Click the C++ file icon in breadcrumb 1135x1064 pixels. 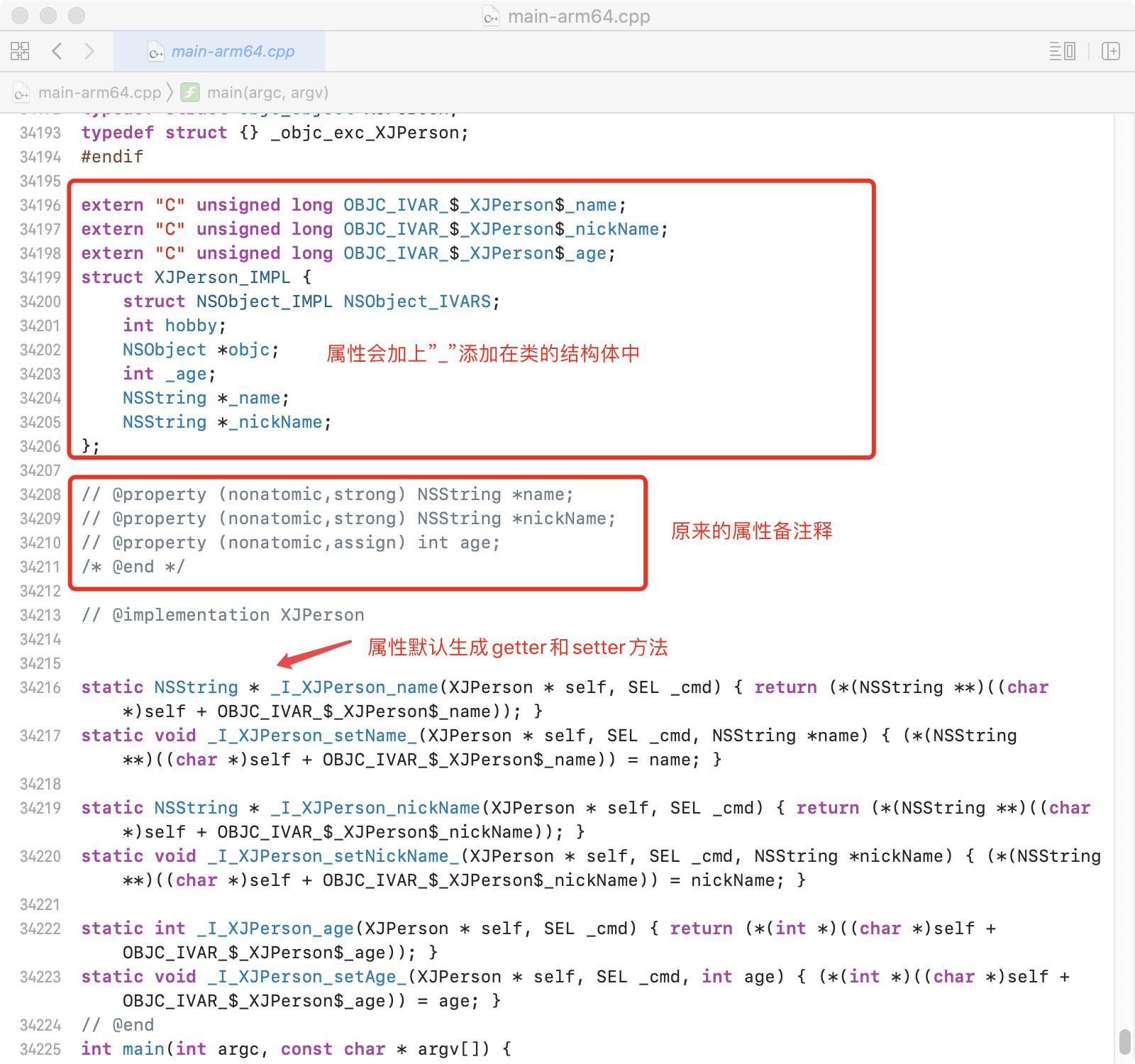(x=22, y=93)
